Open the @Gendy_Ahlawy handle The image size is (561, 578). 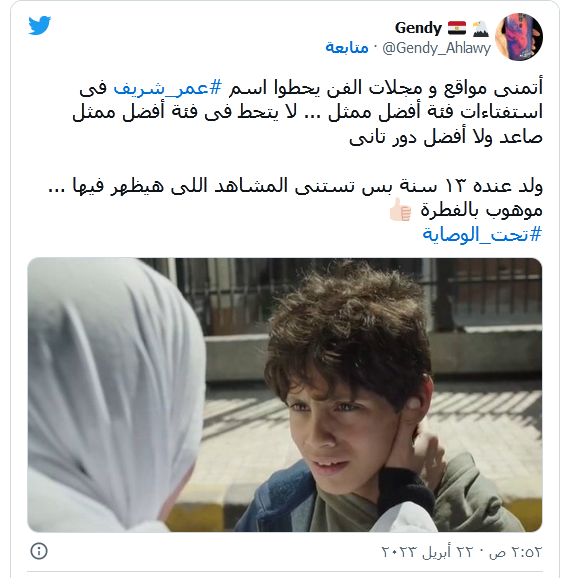[x=437, y=48]
